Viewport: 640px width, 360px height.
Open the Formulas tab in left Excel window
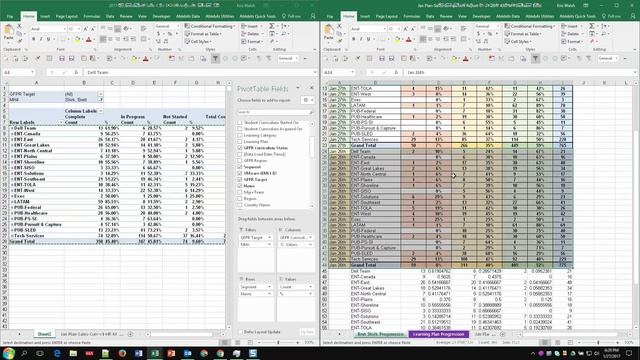tap(91, 16)
